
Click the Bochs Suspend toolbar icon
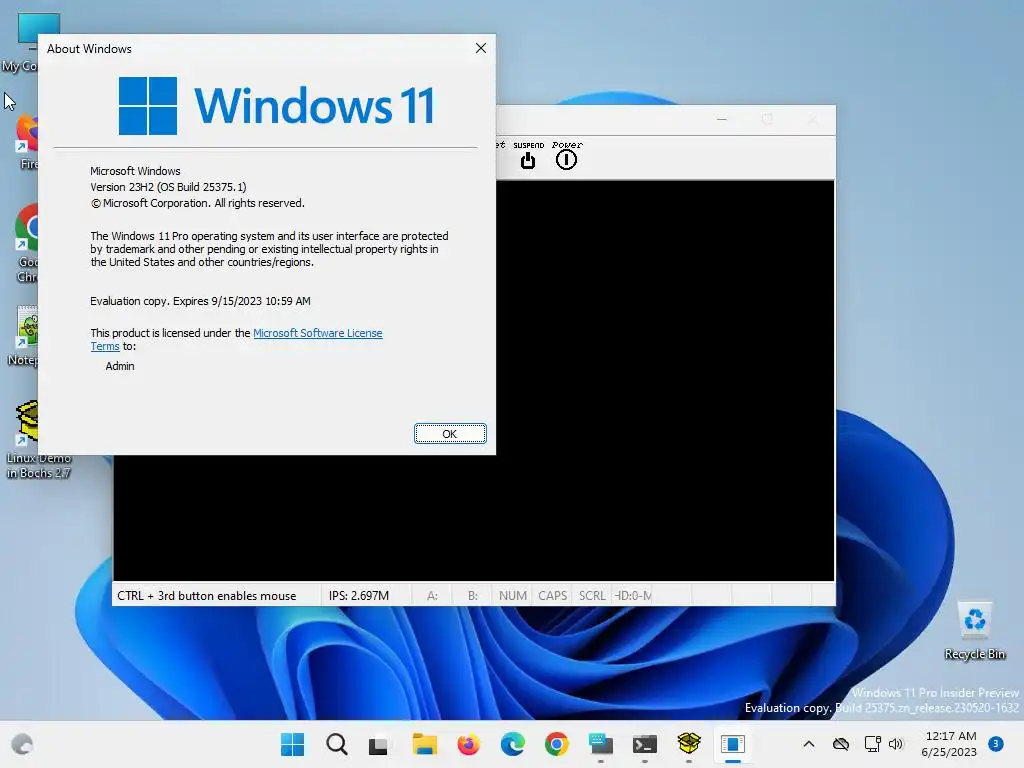pos(528,156)
